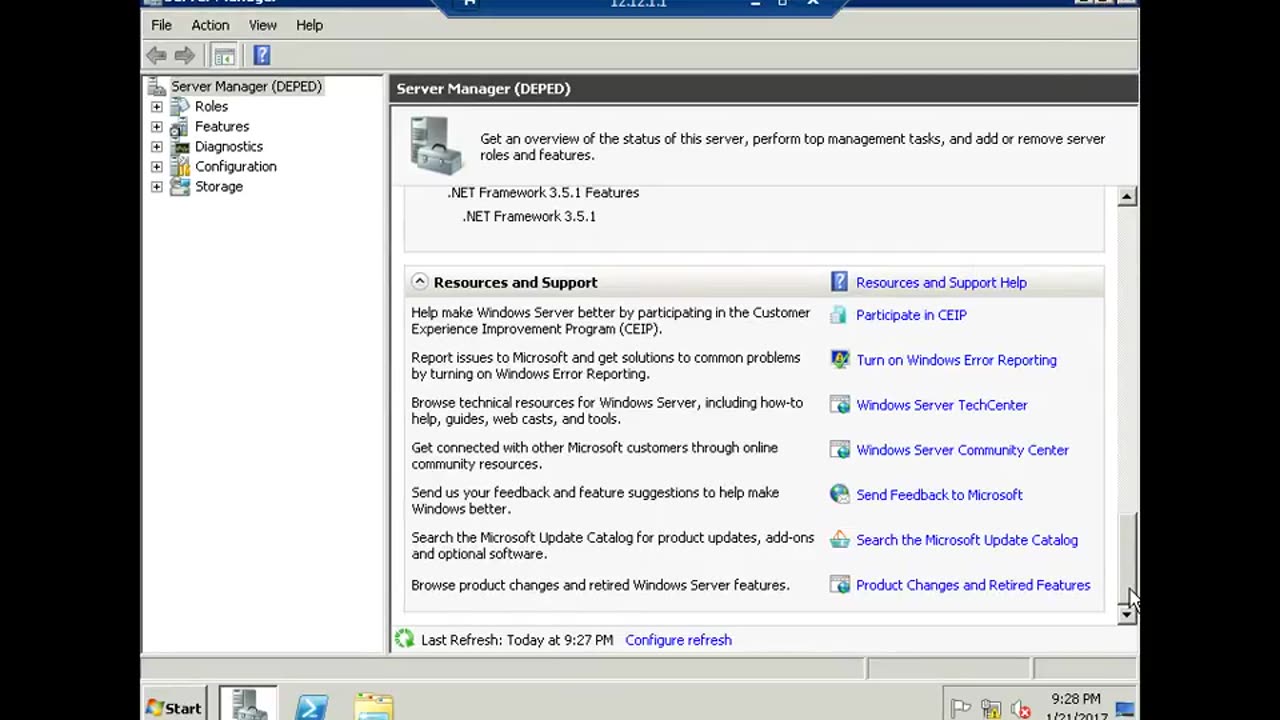This screenshot has width=1280, height=720.
Task: Open the blue Help toolbar icon
Action: [x=261, y=56]
